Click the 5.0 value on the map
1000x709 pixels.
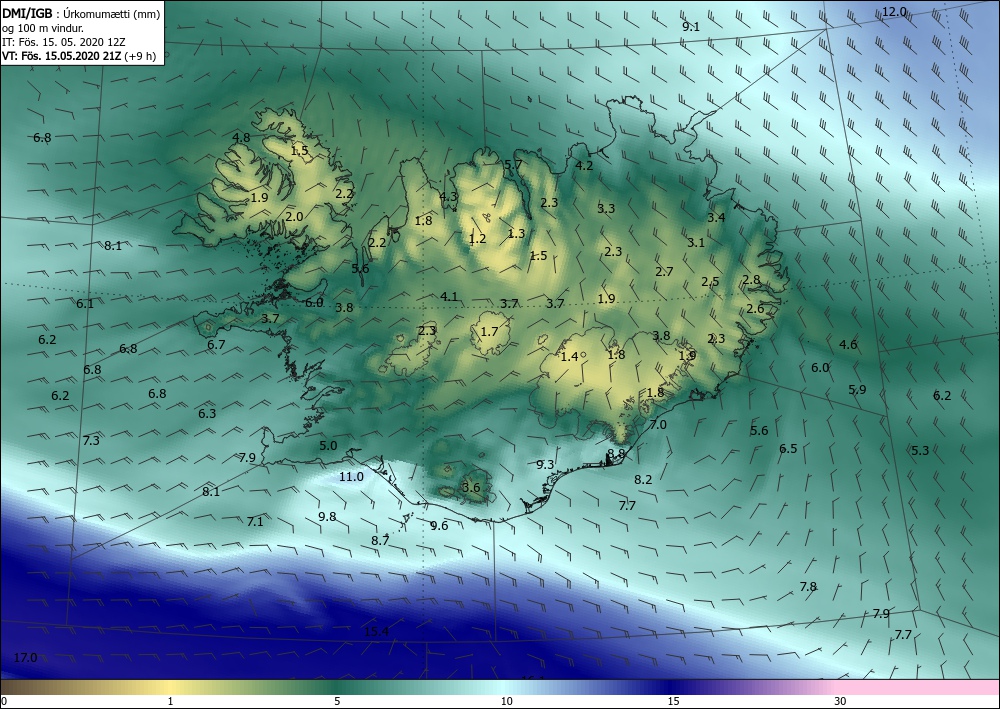[x=328, y=446]
